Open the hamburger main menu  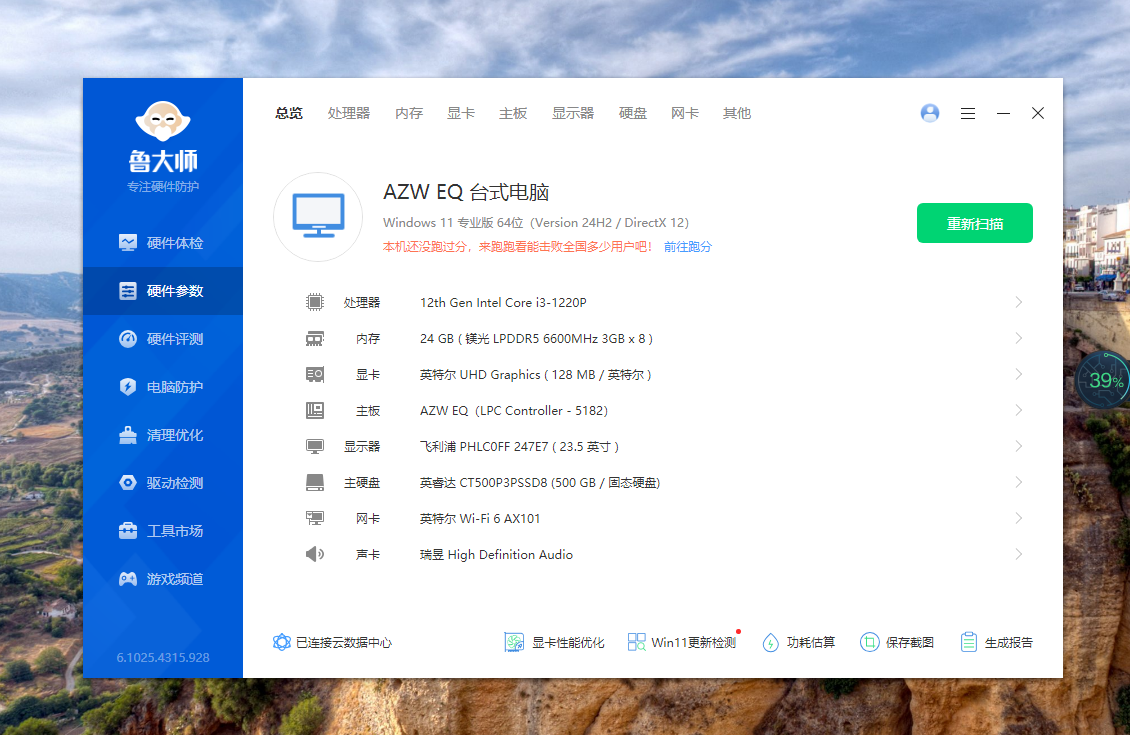968,113
